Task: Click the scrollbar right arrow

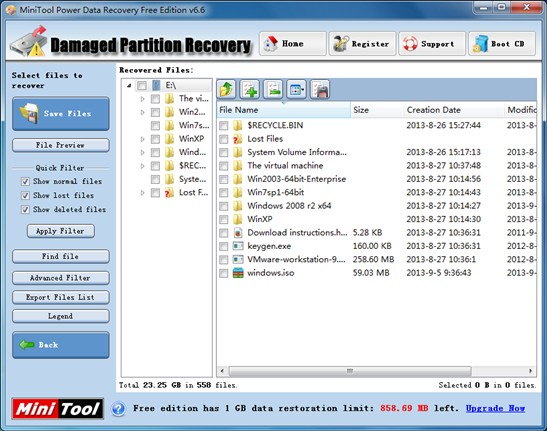Action: point(530,371)
